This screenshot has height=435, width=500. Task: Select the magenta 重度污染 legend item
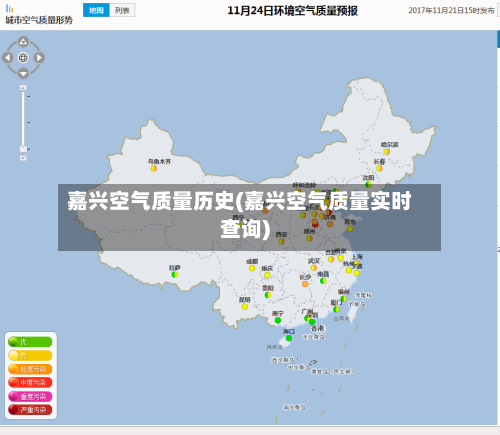(x=30, y=396)
